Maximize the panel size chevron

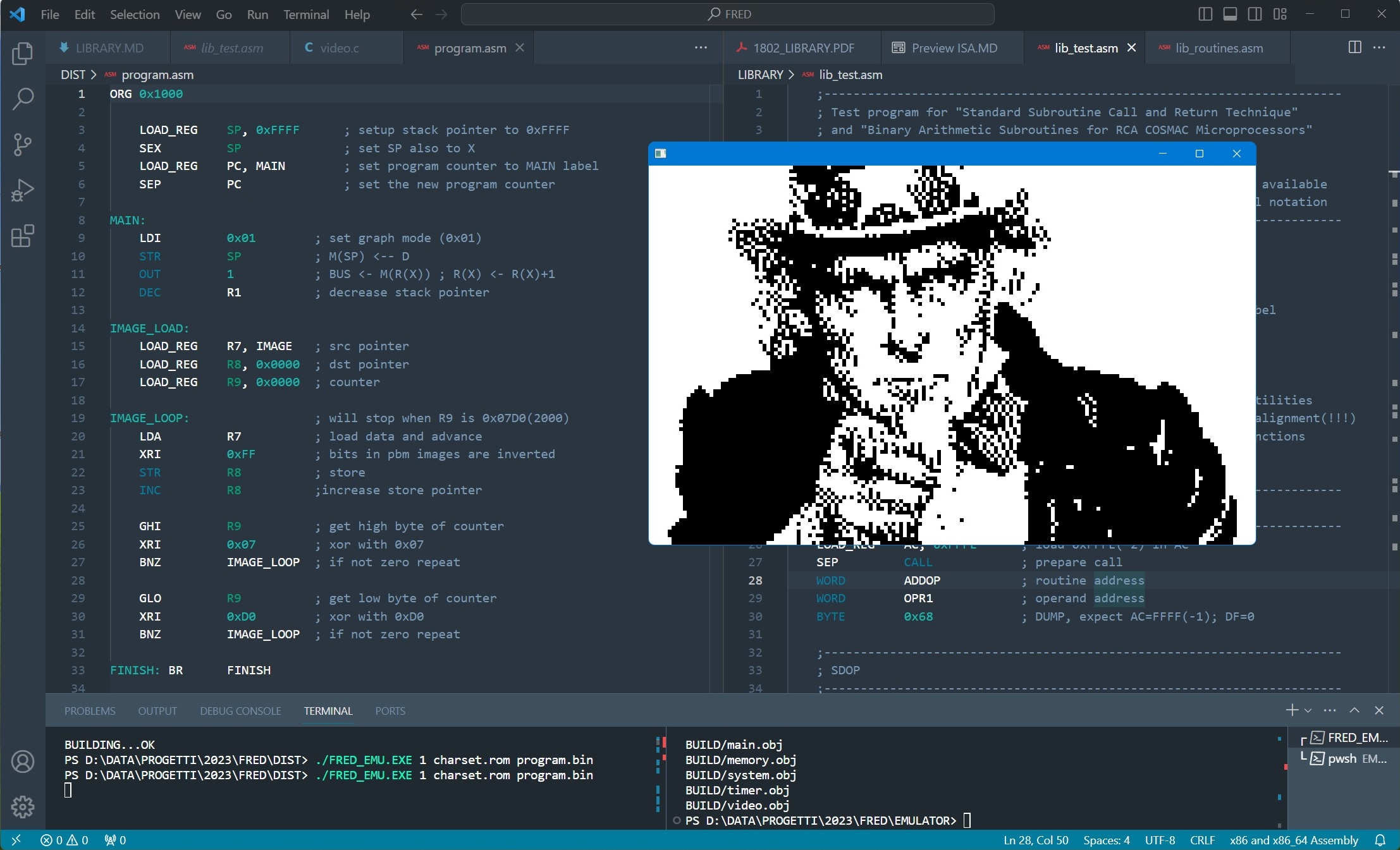[x=1354, y=710]
